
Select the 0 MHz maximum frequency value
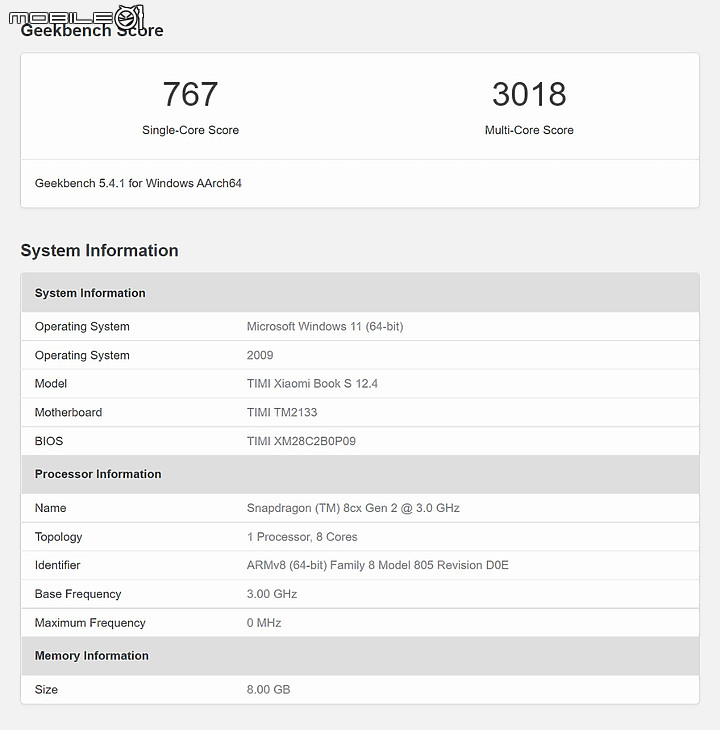[264, 623]
